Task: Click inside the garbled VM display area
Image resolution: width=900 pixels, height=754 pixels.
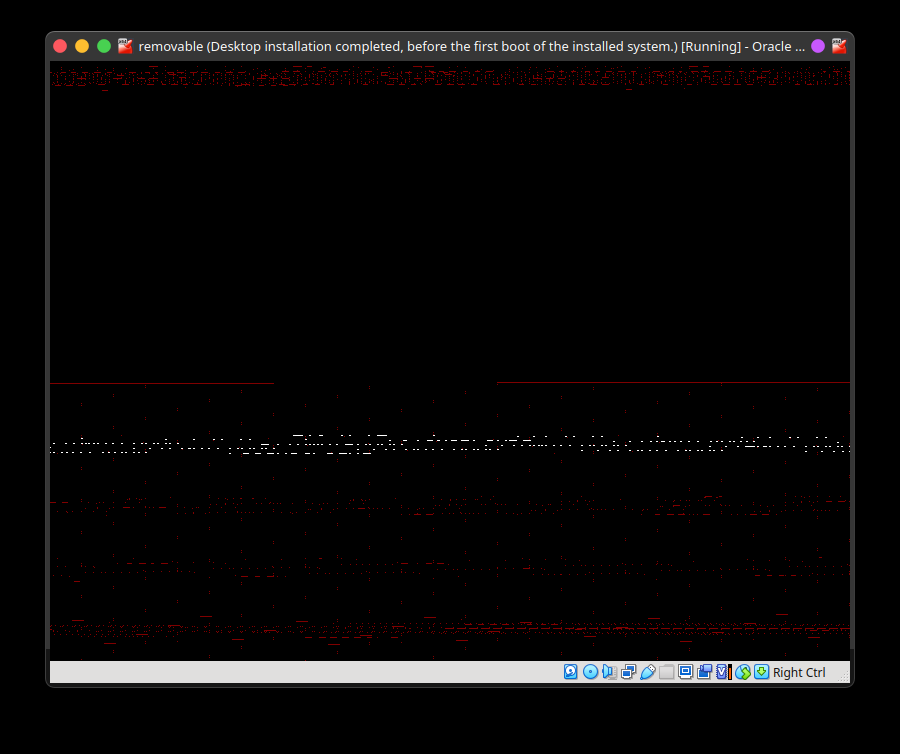Action: pos(450,250)
